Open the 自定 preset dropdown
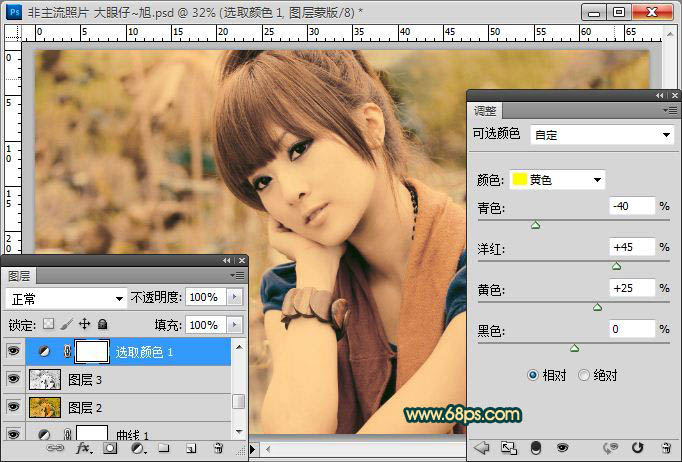This screenshot has height=462, width=682. [602, 134]
